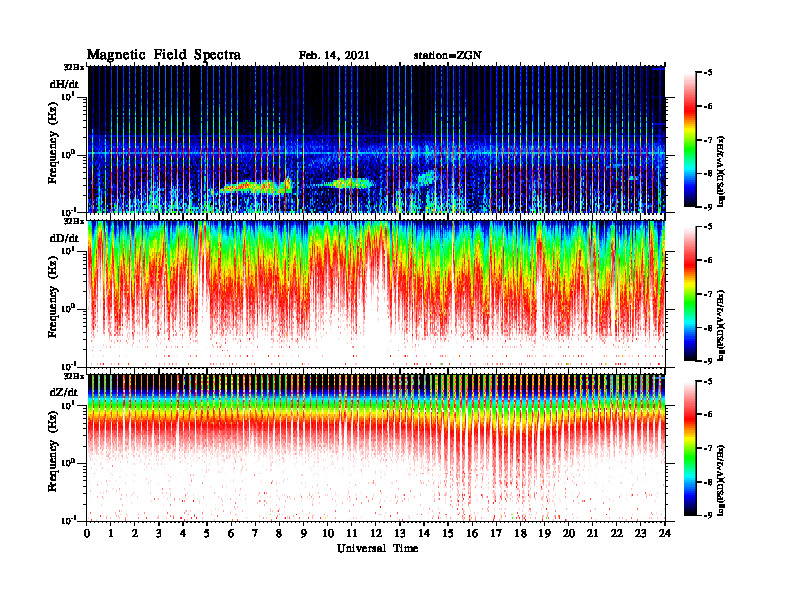Click hour tick label "1" on time axis
The image size is (792, 612).
coord(111,534)
